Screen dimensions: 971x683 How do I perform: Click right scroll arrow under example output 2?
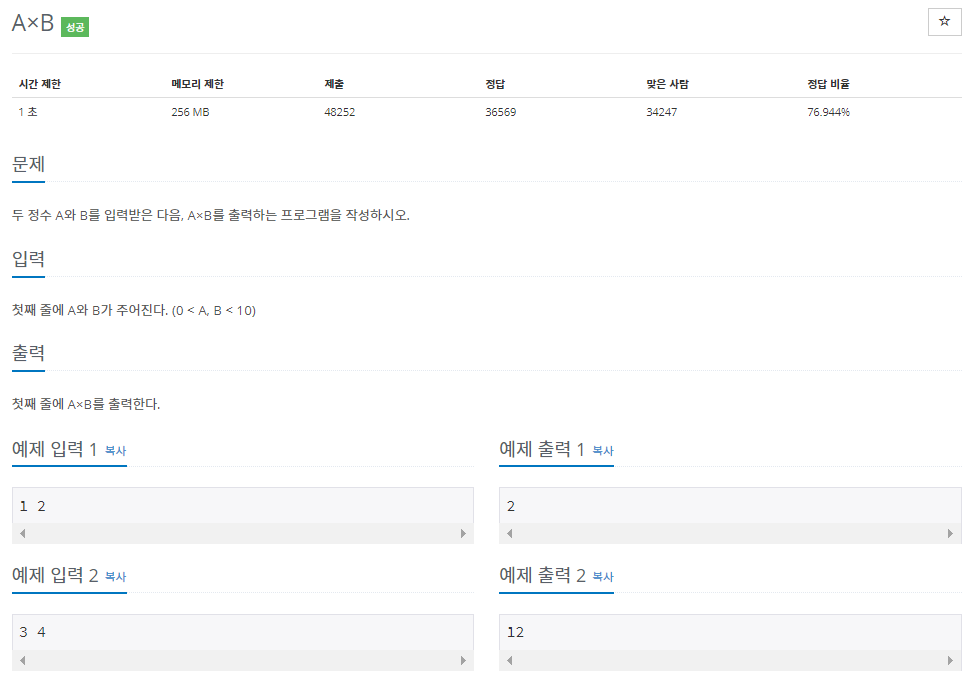pos(951,660)
